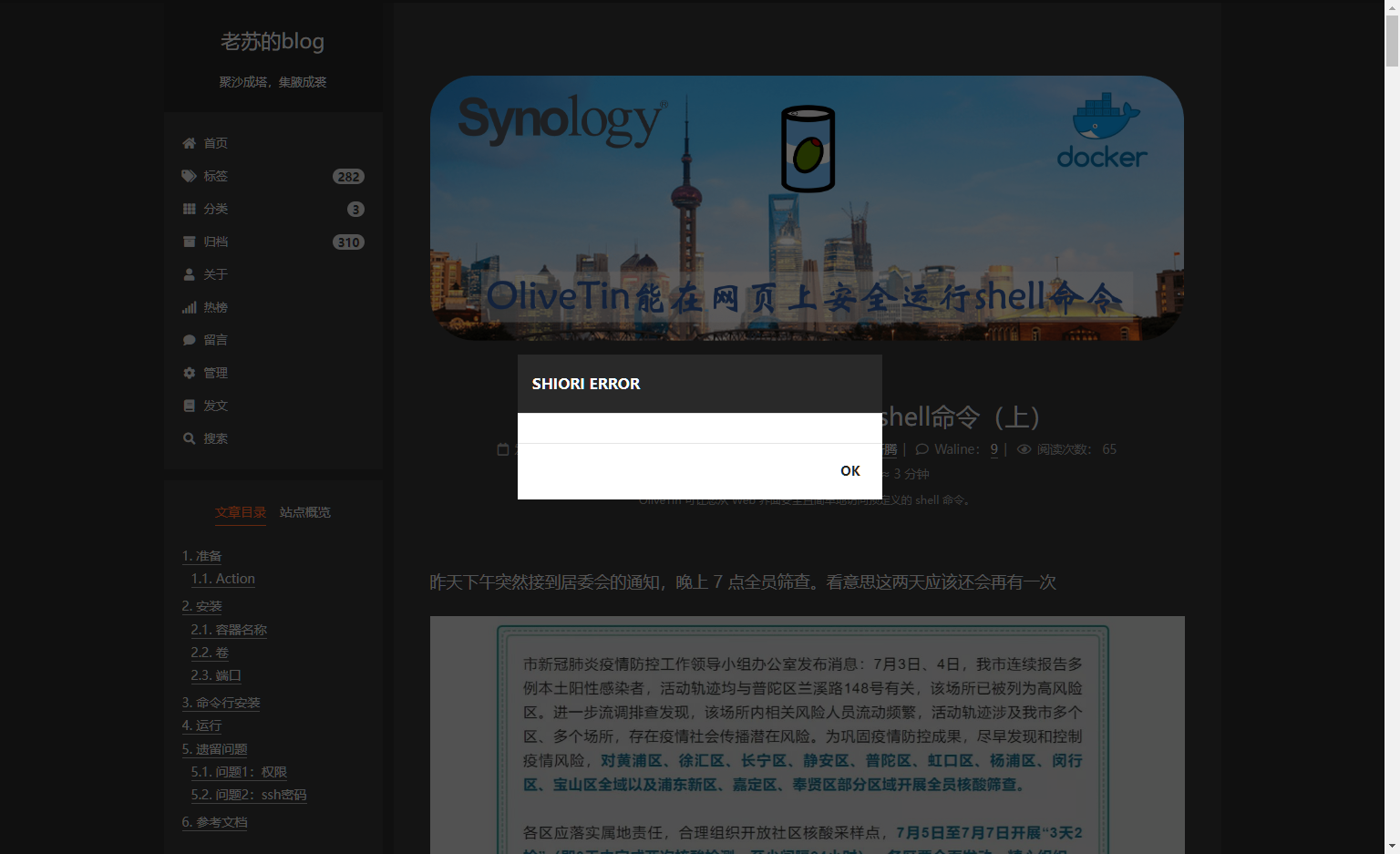
Task: Click the eye icon beside 阅读次数
Action: pyautogui.click(x=1024, y=449)
